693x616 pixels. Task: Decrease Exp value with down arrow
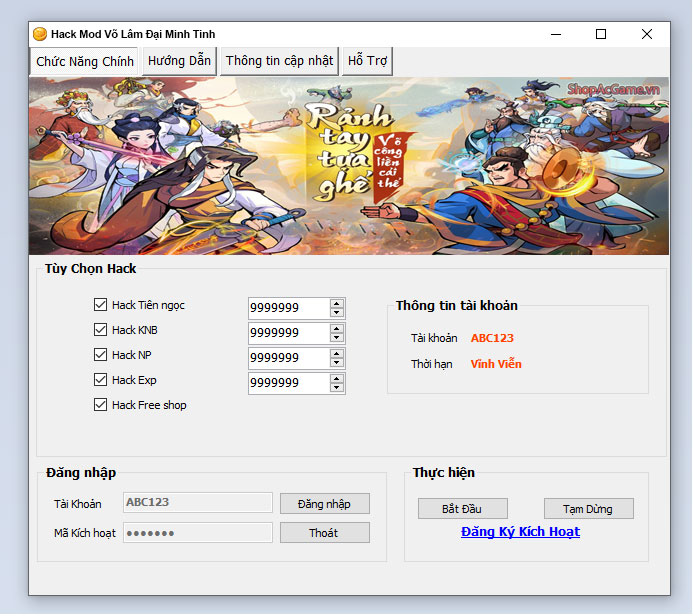(x=337, y=388)
